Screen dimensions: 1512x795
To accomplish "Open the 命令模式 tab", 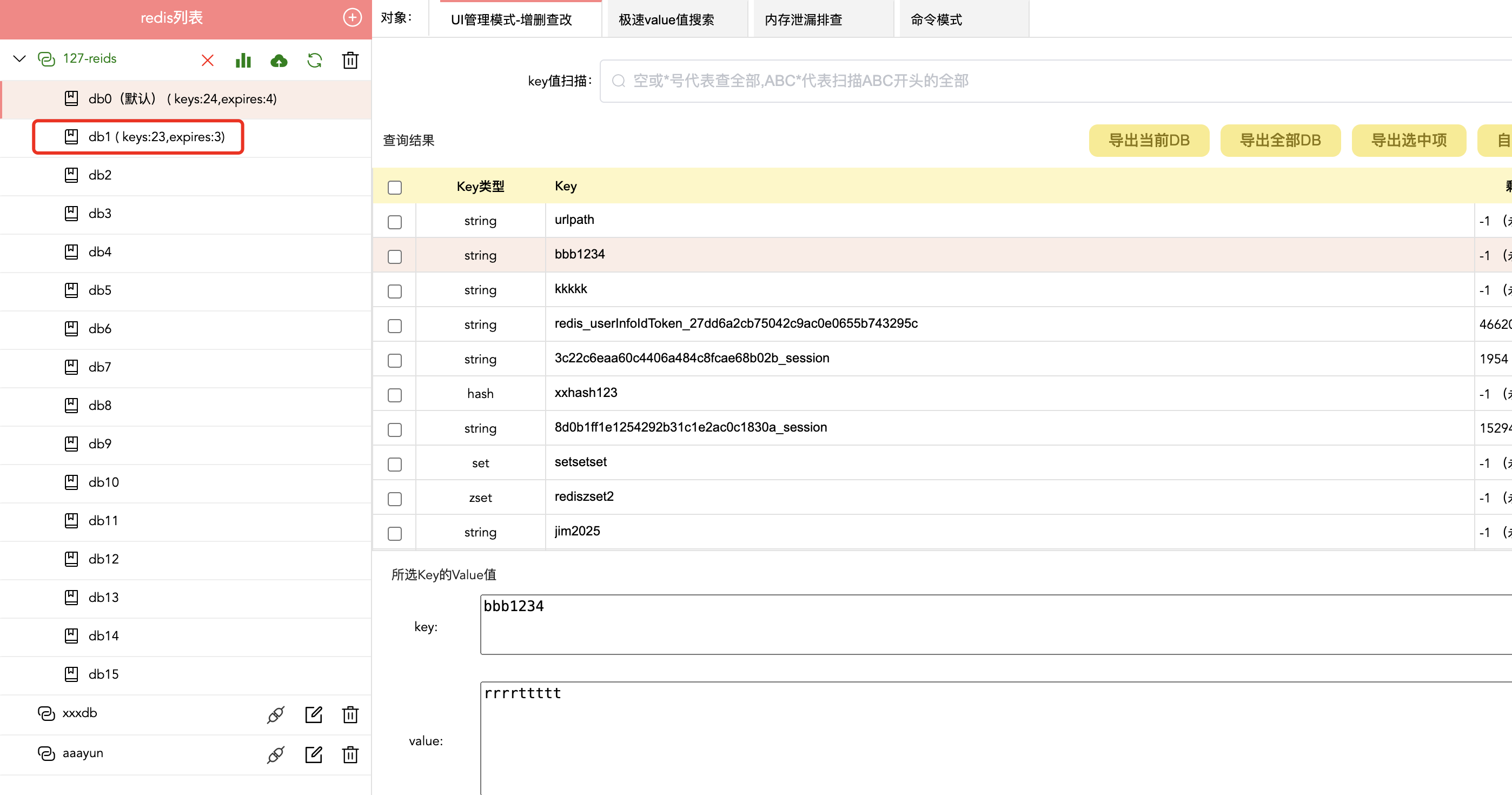I will click(x=936, y=19).
